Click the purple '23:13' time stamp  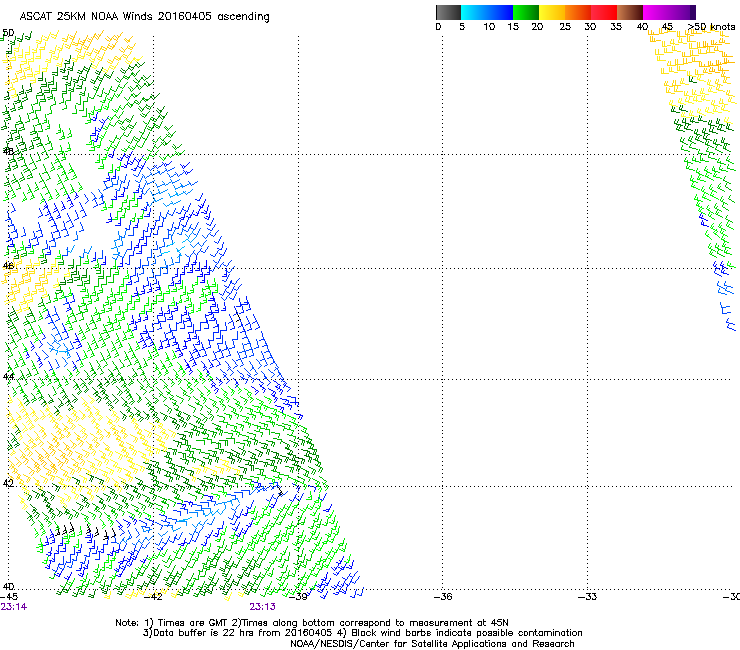coord(262,607)
